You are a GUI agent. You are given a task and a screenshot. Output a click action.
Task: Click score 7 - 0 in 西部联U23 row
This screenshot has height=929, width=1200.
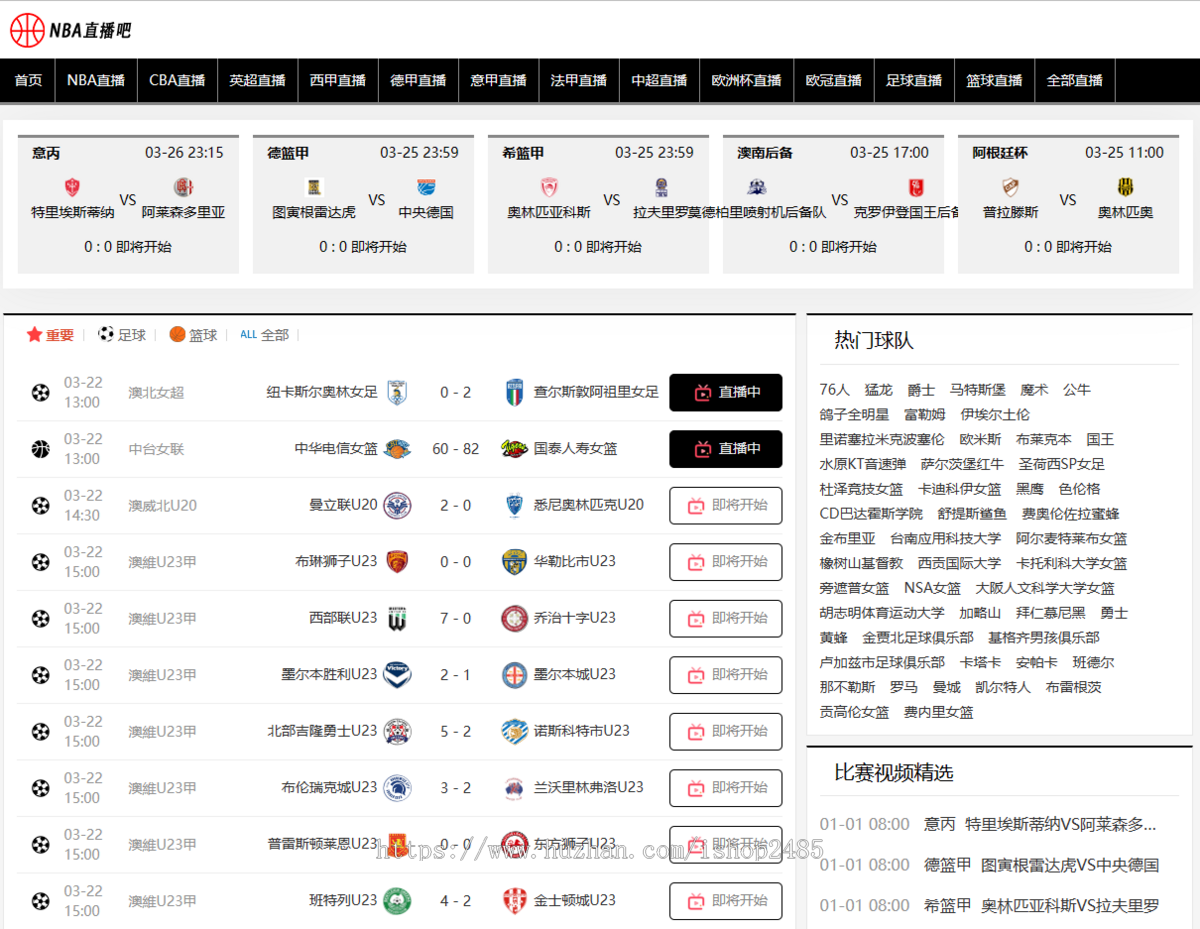(455, 619)
